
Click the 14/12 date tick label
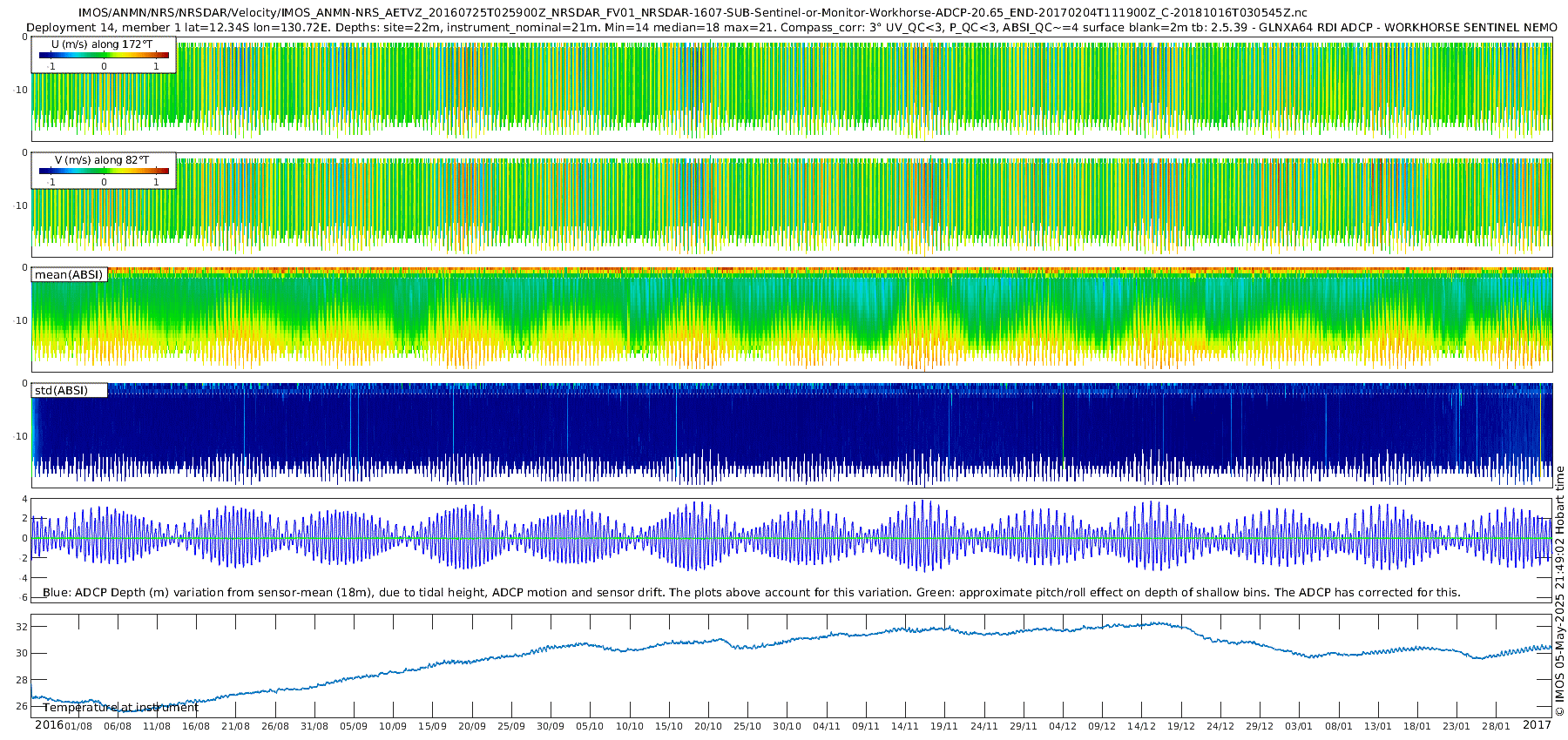1141,726
